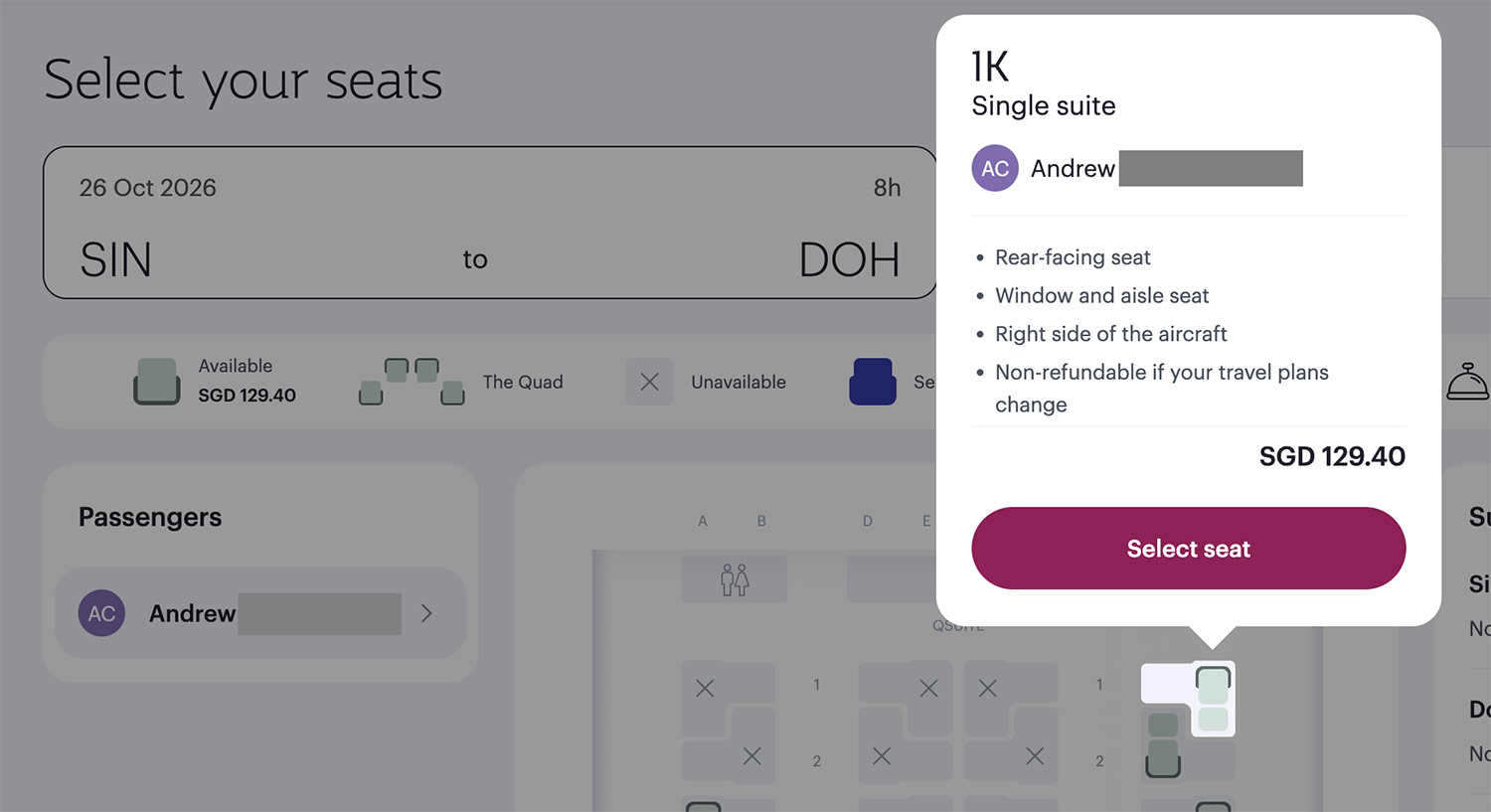This screenshot has width=1491, height=812.
Task: Click the lavatory icon on the seat map
Action: pyautogui.click(x=735, y=579)
